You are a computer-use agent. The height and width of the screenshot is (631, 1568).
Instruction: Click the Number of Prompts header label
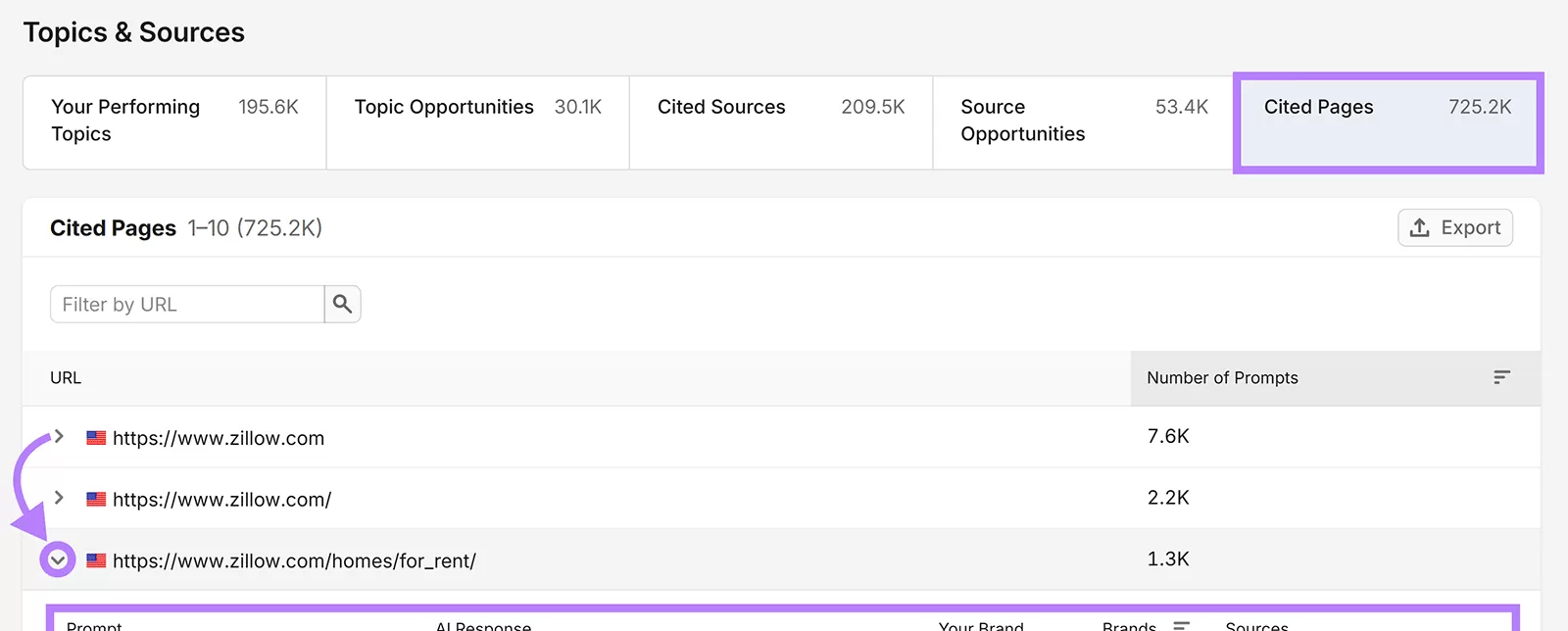coord(1222,377)
